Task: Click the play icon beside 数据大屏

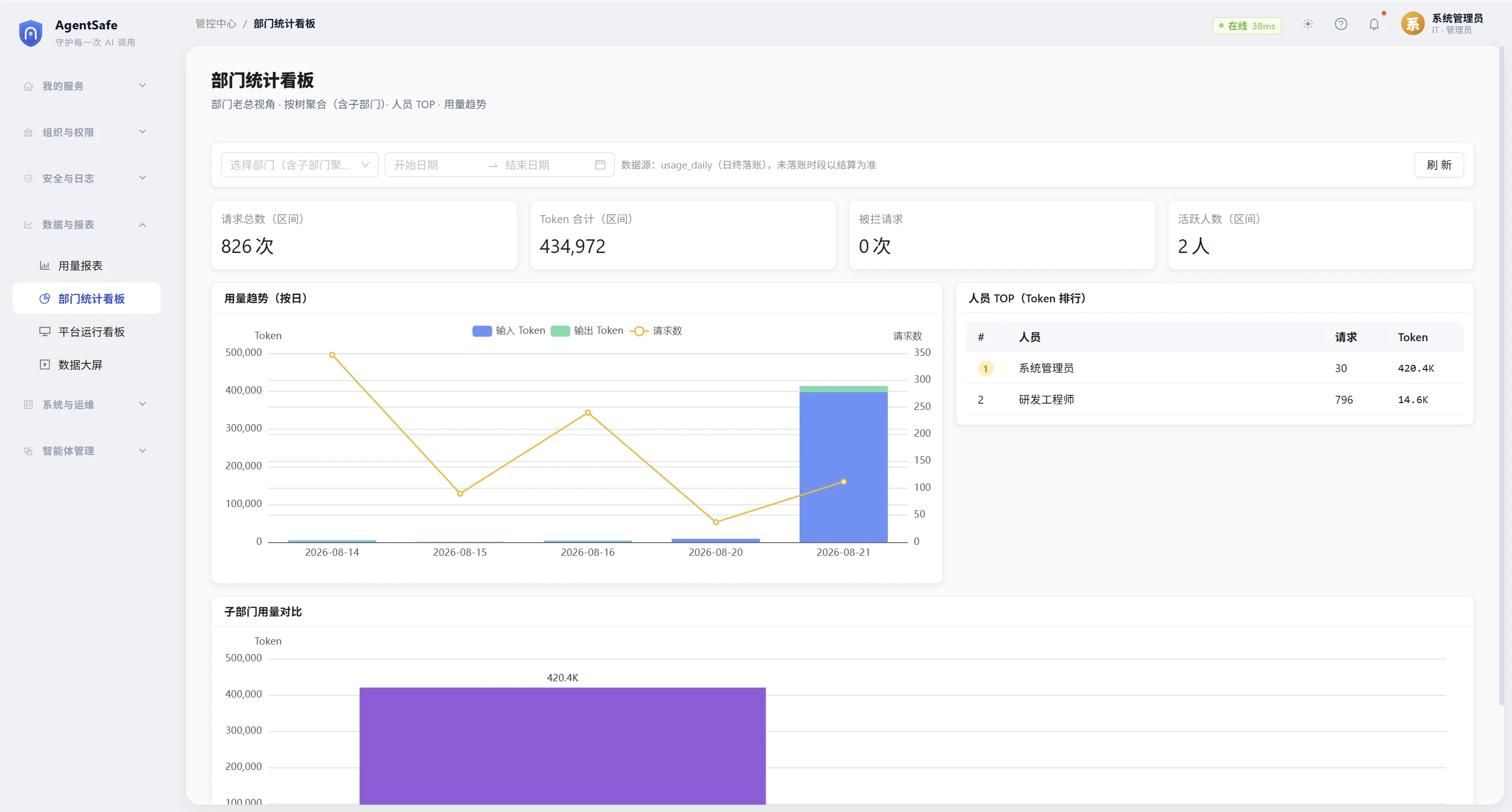Action: coord(45,364)
